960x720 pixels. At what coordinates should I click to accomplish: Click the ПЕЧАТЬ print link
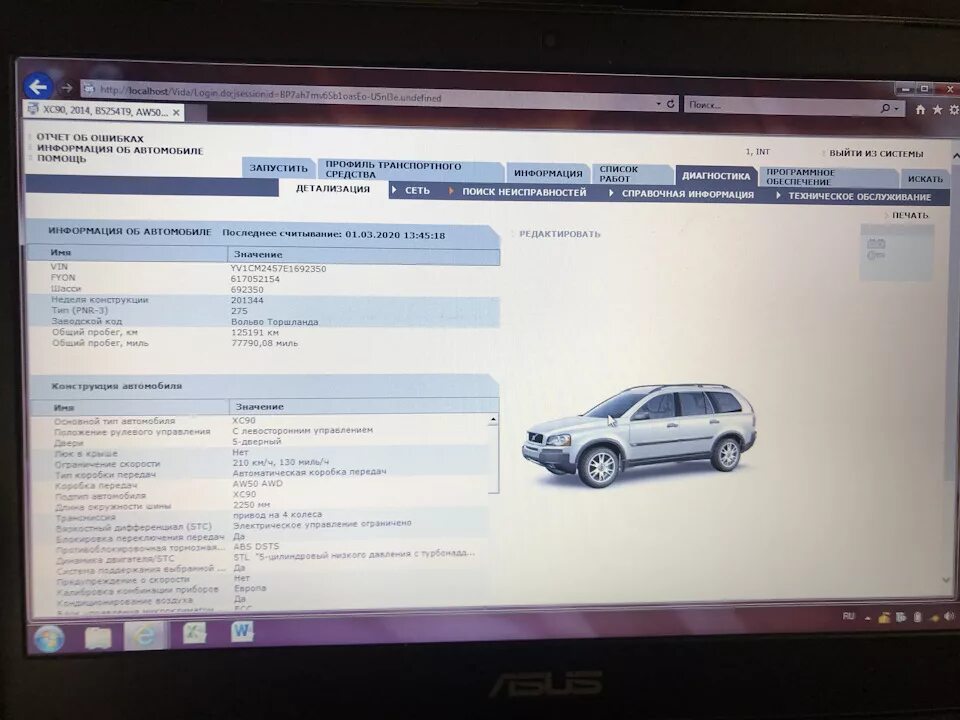point(910,215)
